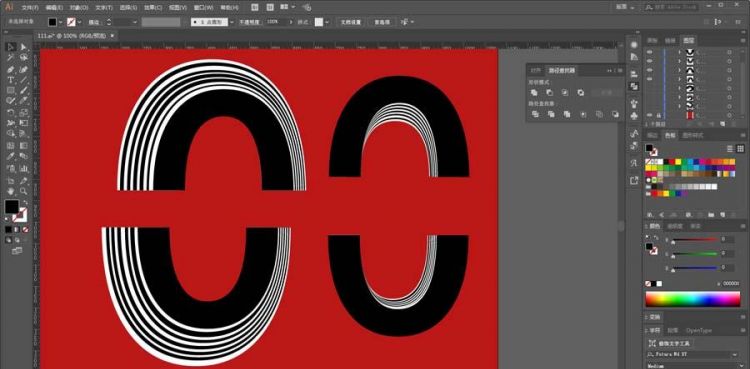Click target circle of red-thumbnail layer row
The height and width of the screenshot is (369, 750).
729,115
